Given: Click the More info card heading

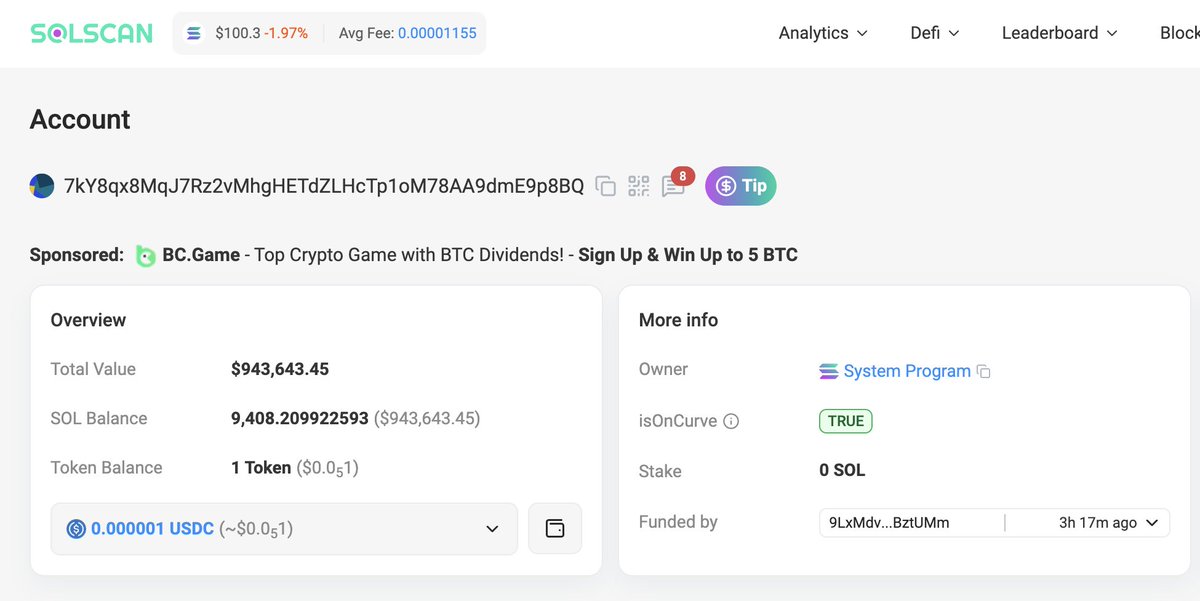Looking at the screenshot, I should [678, 320].
